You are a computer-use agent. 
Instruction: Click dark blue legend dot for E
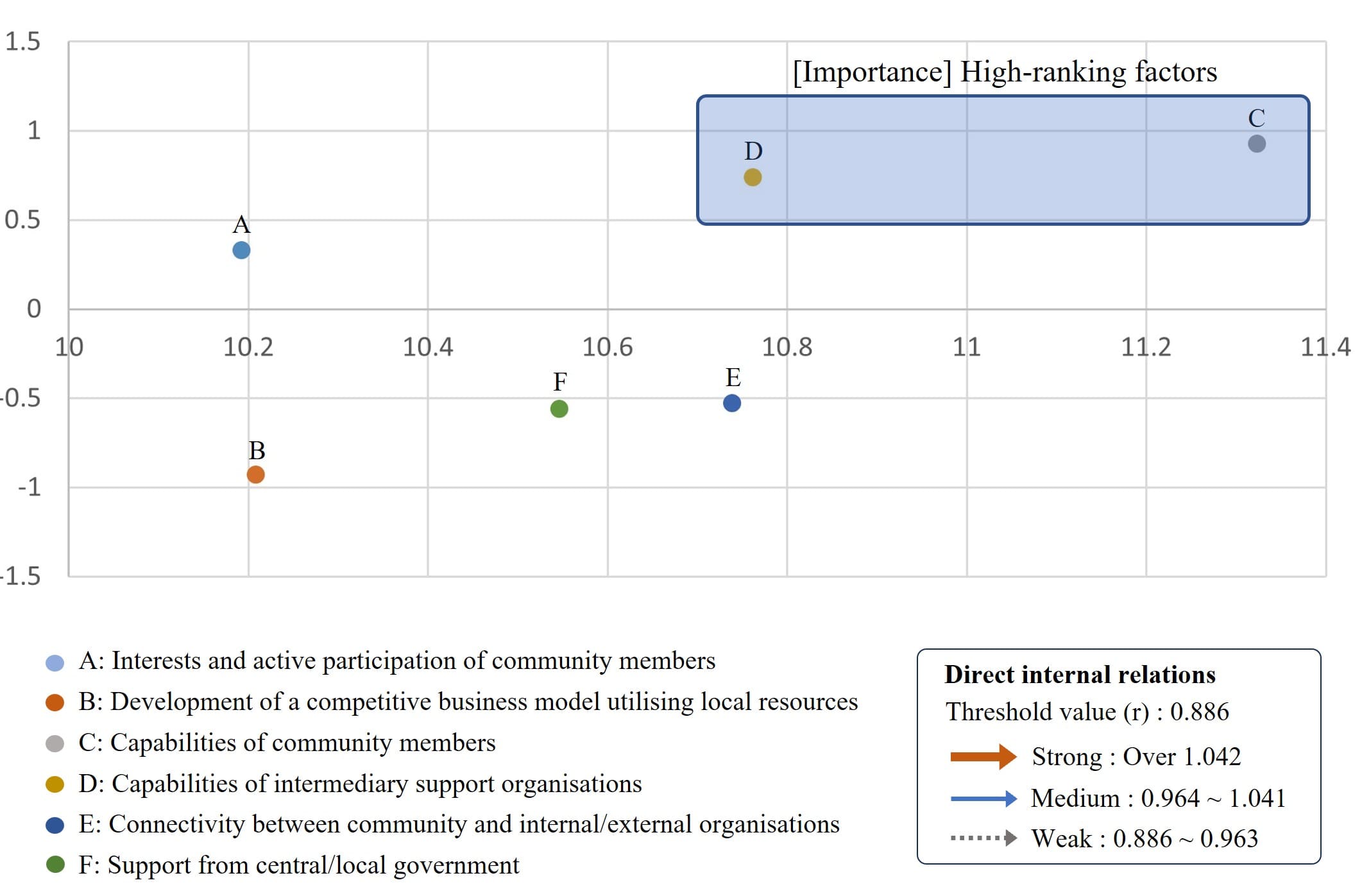pos(55,825)
